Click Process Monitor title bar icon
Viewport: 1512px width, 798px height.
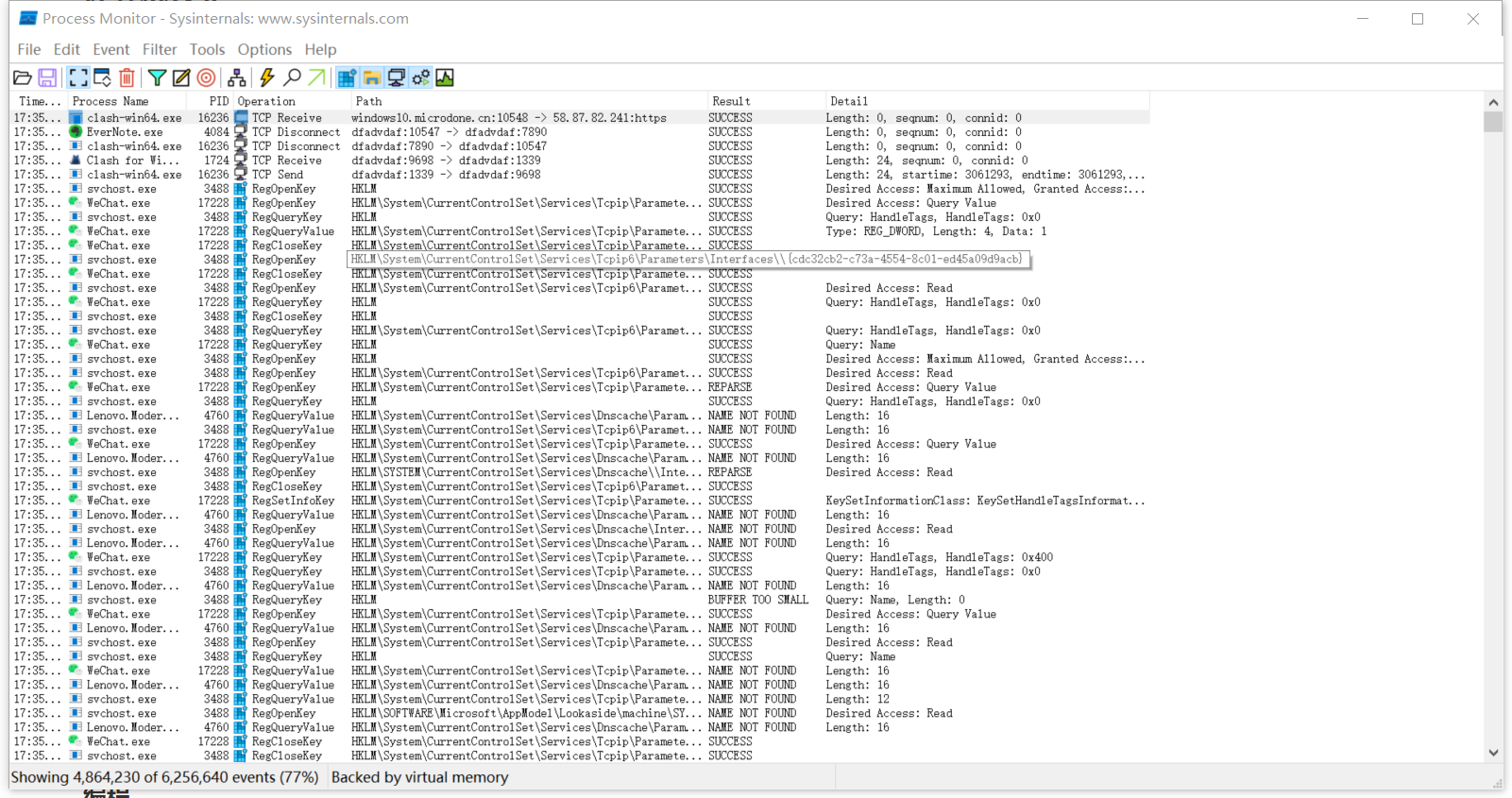pyautogui.click(x=27, y=18)
